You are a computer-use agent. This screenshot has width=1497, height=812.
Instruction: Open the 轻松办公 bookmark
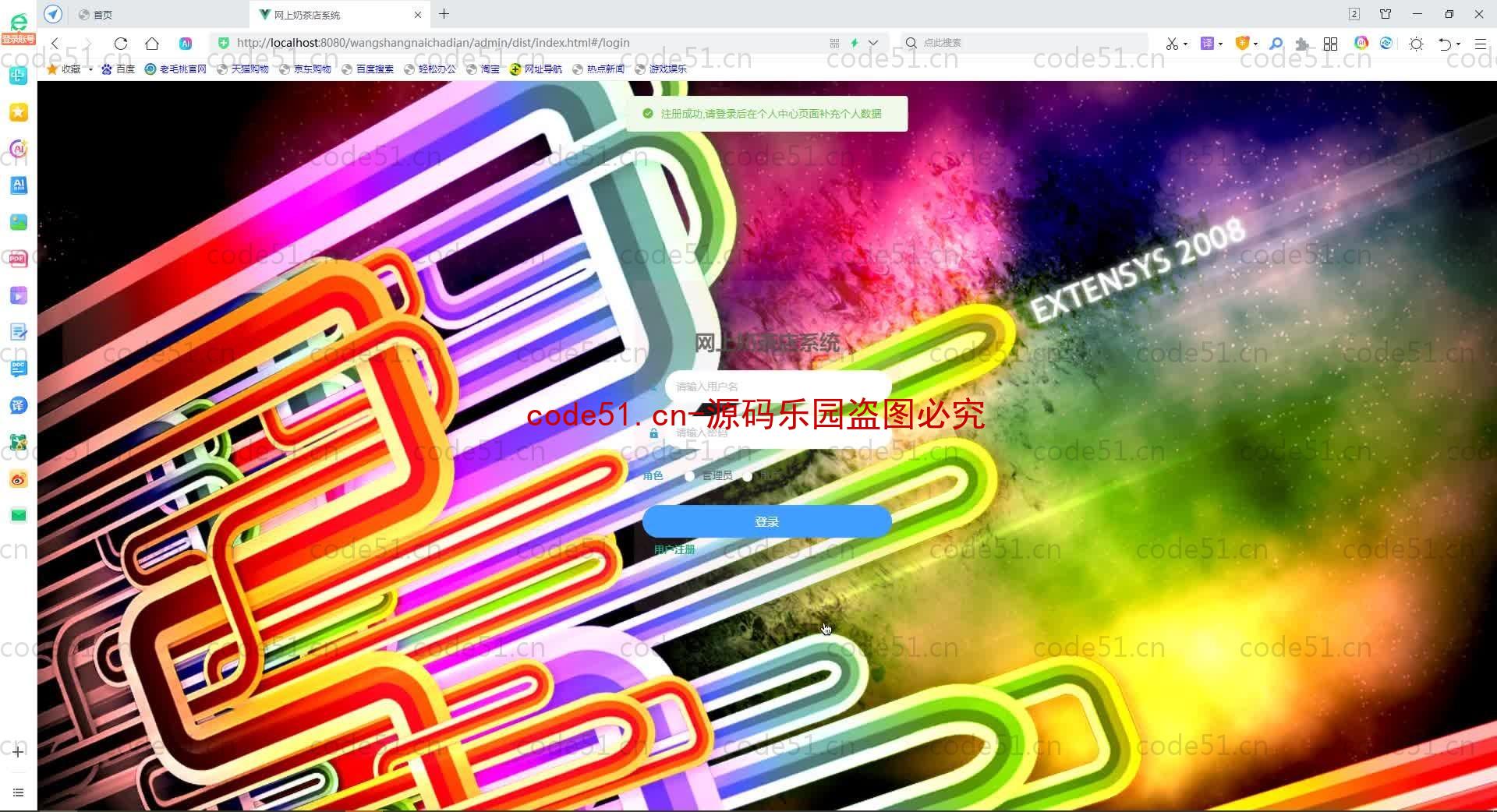pyautogui.click(x=430, y=69)
